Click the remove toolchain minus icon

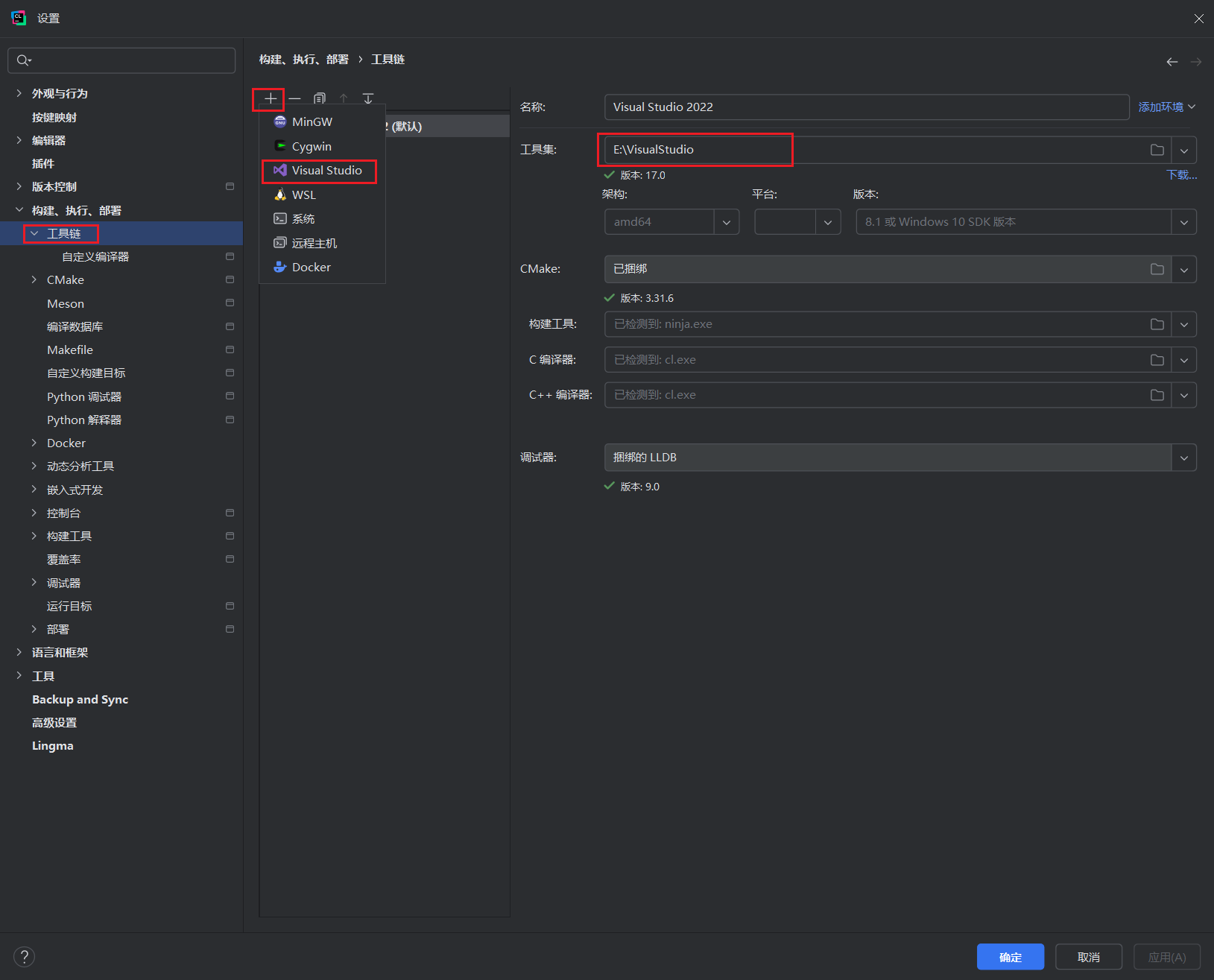295,98
